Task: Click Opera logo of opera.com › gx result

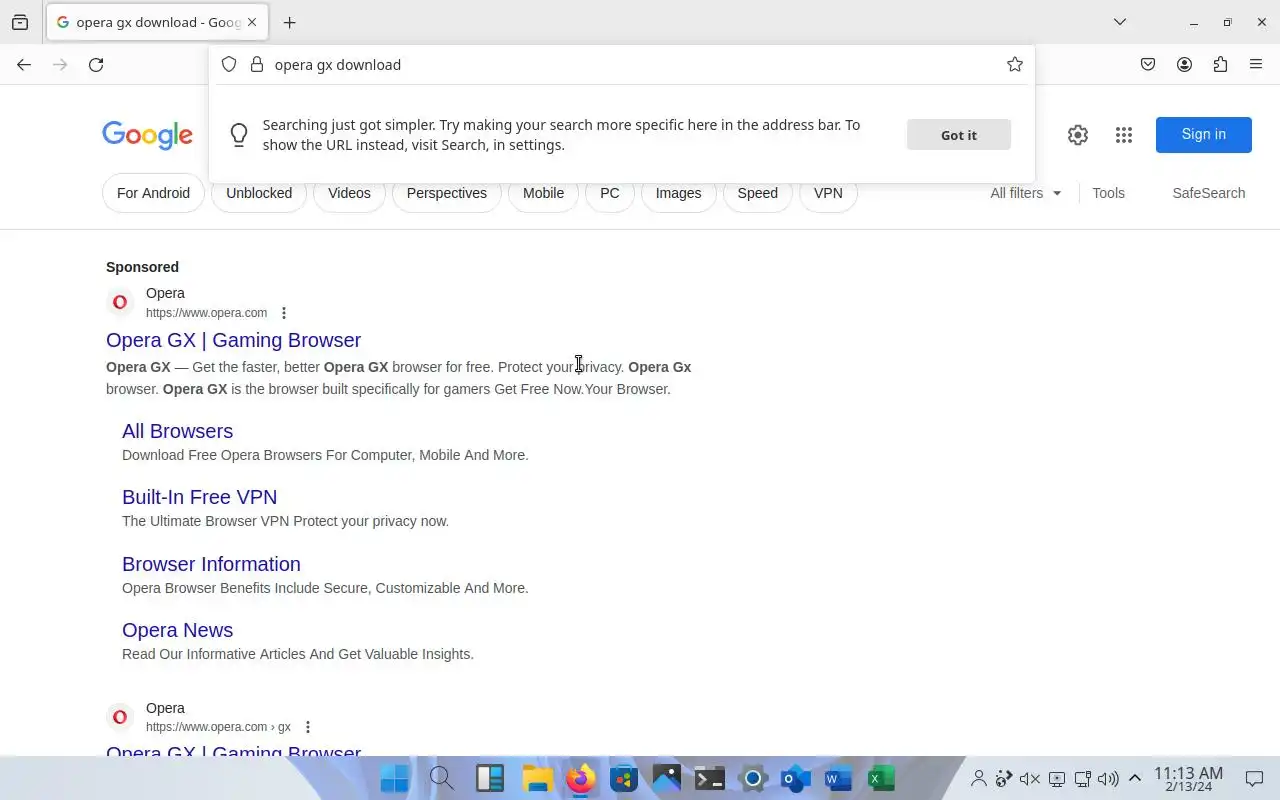Action: [x=120, y=717]
